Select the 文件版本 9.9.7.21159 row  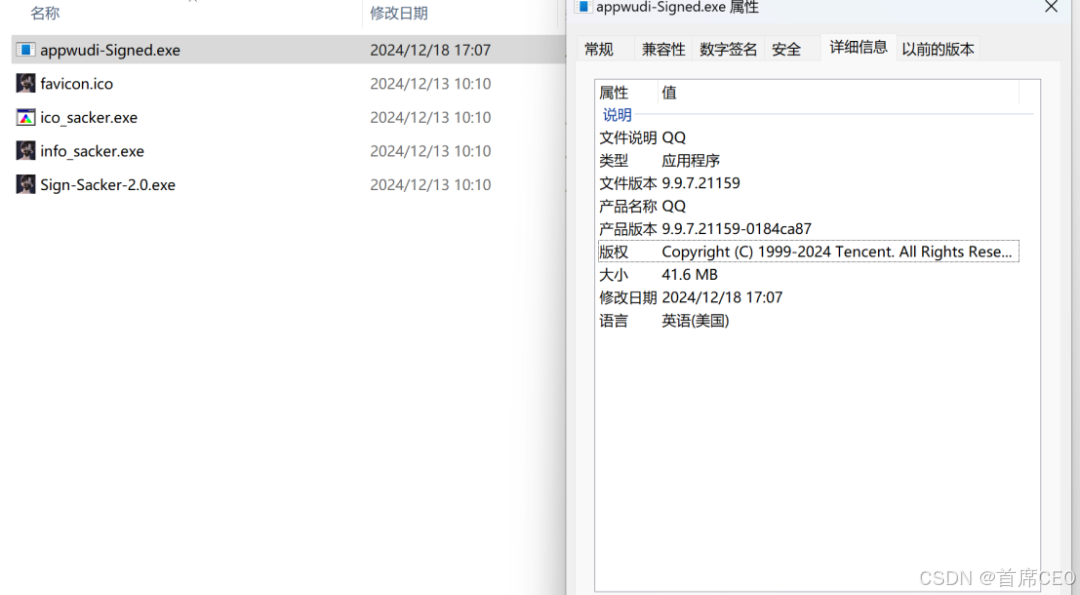[x=809, y=183]
